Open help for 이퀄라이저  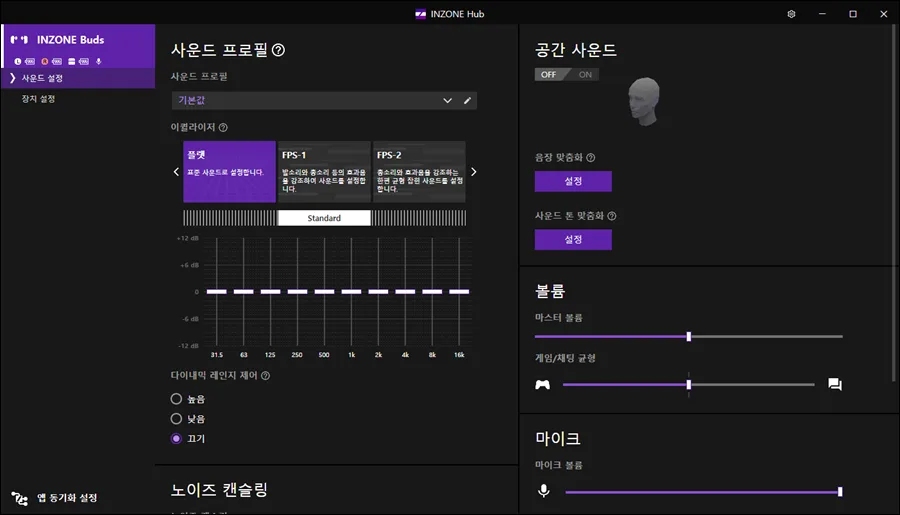click(x=223, y=127)
